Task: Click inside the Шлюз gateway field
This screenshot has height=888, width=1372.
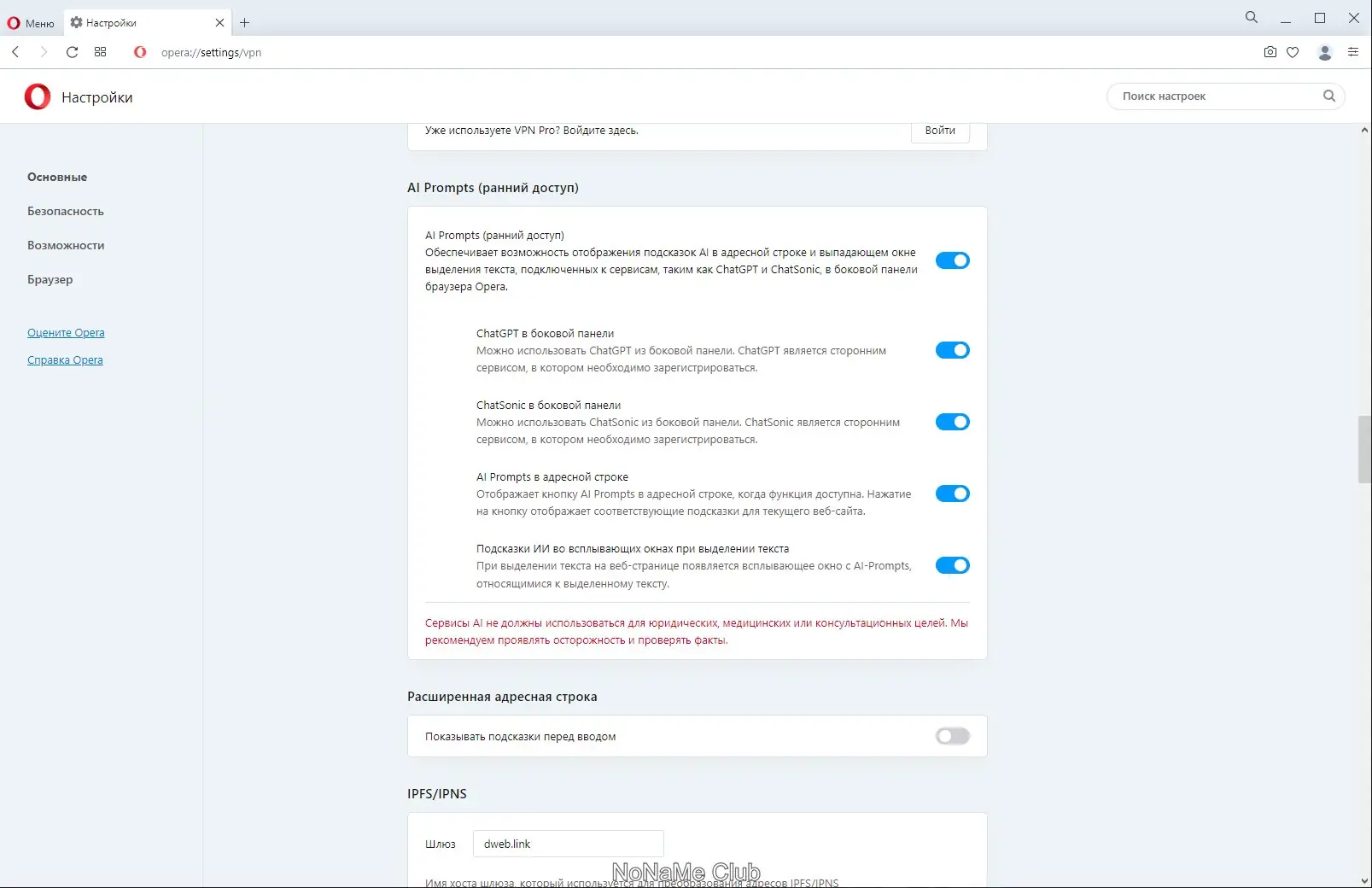Action: click(x=568, y=844)
